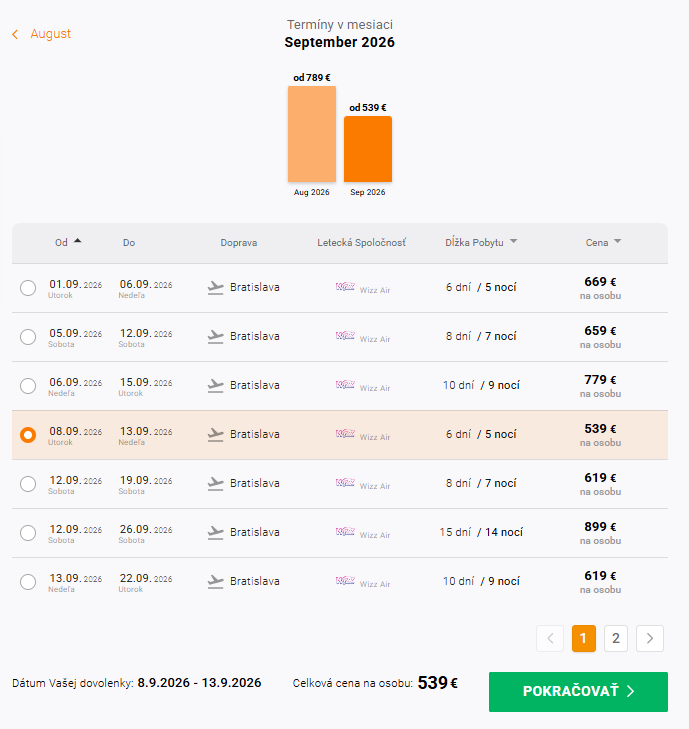Select the 12.09–26.09 14-night option

[28, 533]
